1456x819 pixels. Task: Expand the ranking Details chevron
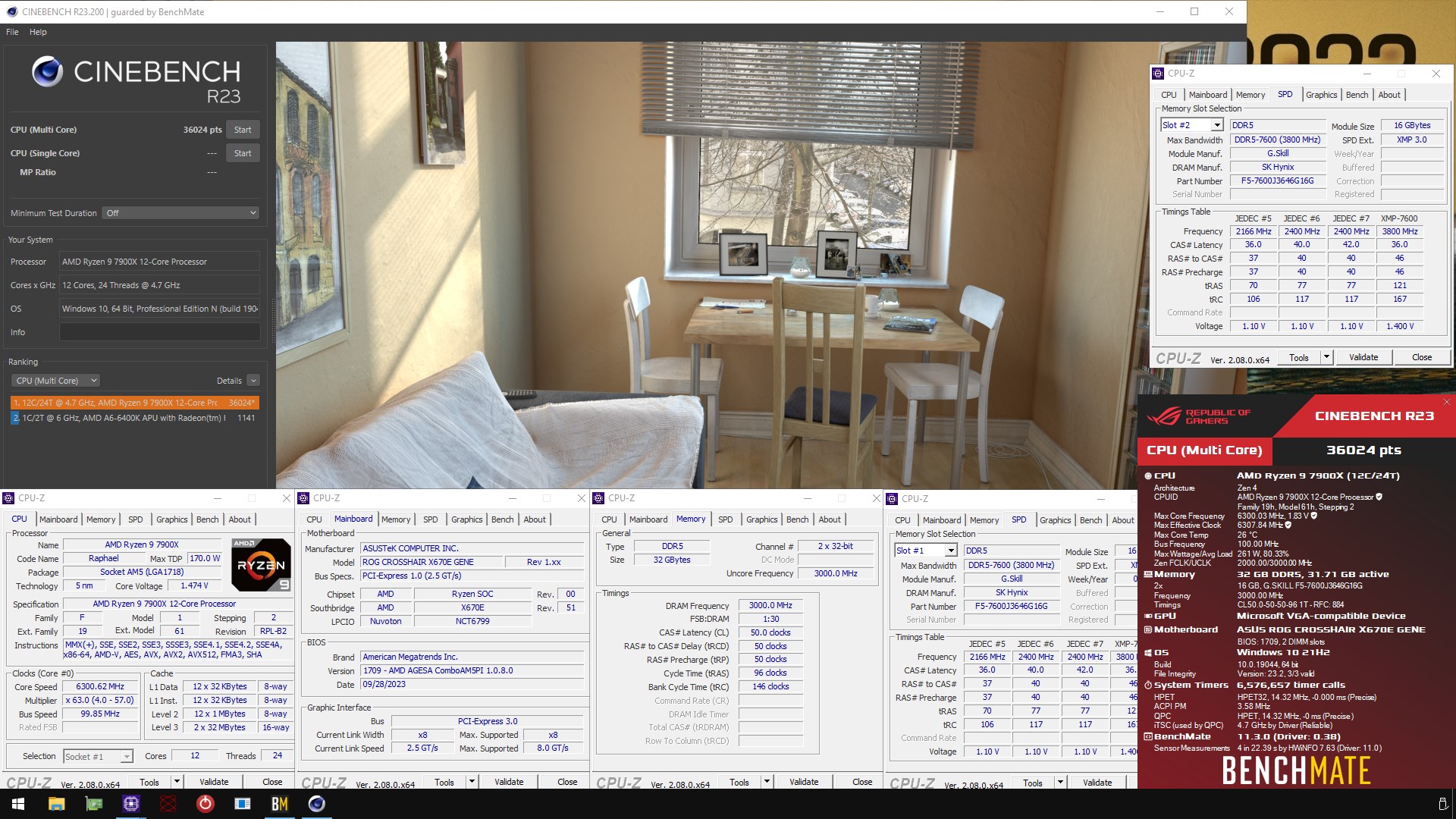click(253, 381)
